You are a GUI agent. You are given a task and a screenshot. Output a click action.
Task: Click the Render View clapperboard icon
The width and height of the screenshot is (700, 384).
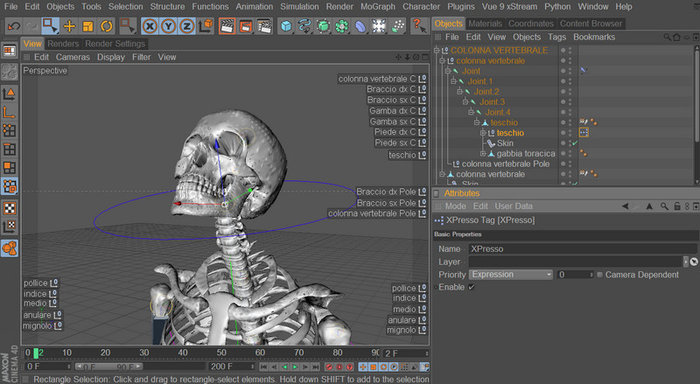point(227,26)
